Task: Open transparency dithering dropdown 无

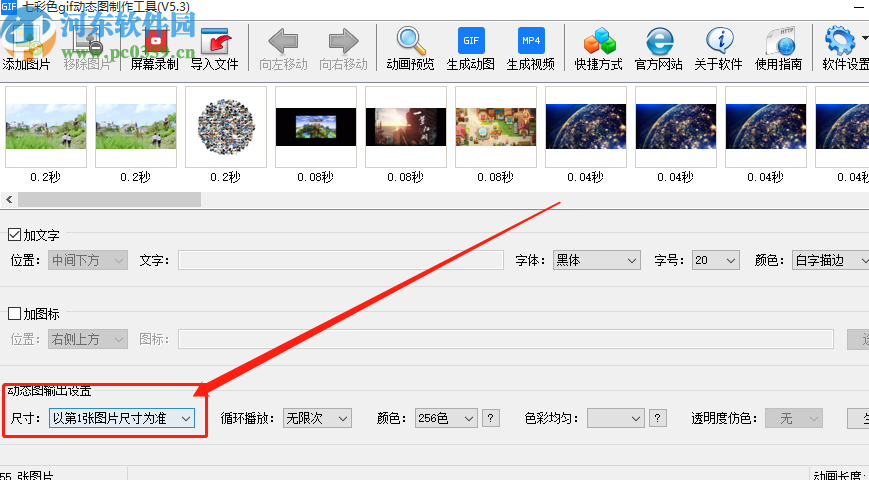Action: pos(794,418)
